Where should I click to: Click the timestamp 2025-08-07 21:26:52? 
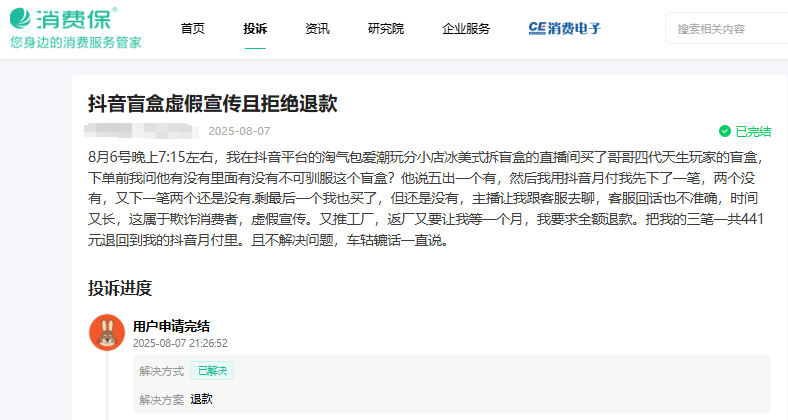180,343
